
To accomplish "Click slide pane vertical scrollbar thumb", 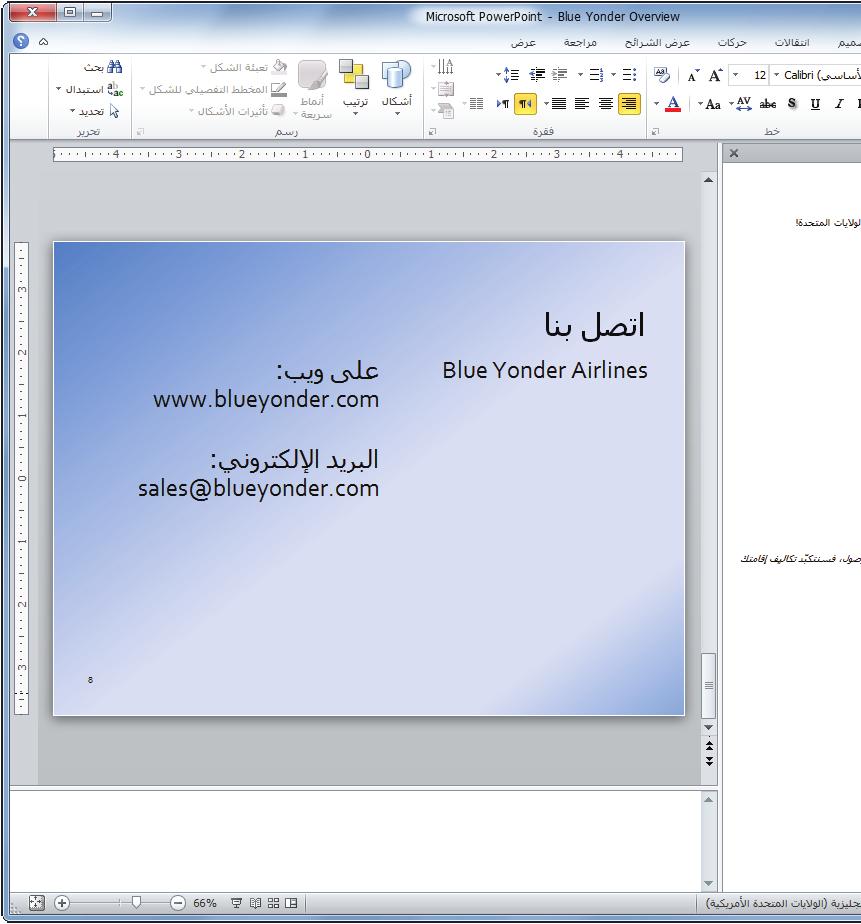I will (x=709, y=685).
